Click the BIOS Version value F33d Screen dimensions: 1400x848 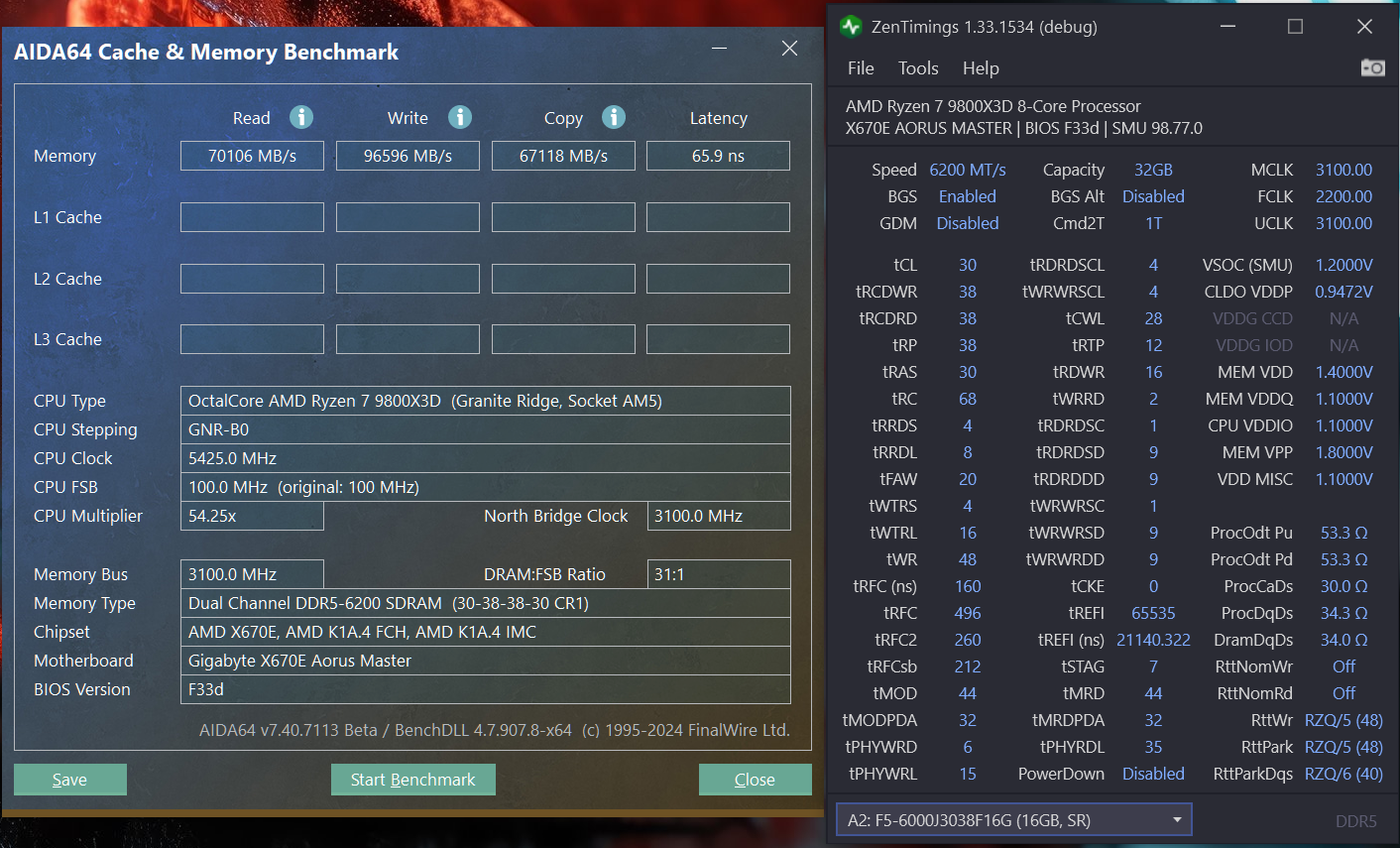[x=486, y=689]
